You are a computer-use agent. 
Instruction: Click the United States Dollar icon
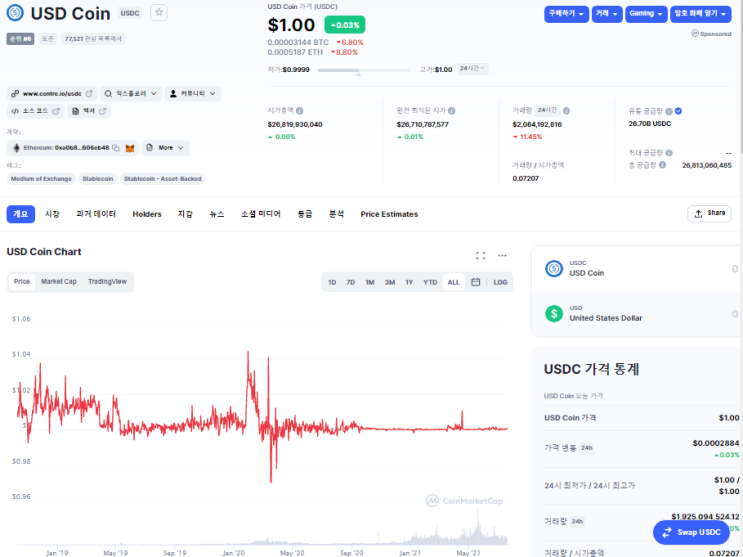pos(554,313)
